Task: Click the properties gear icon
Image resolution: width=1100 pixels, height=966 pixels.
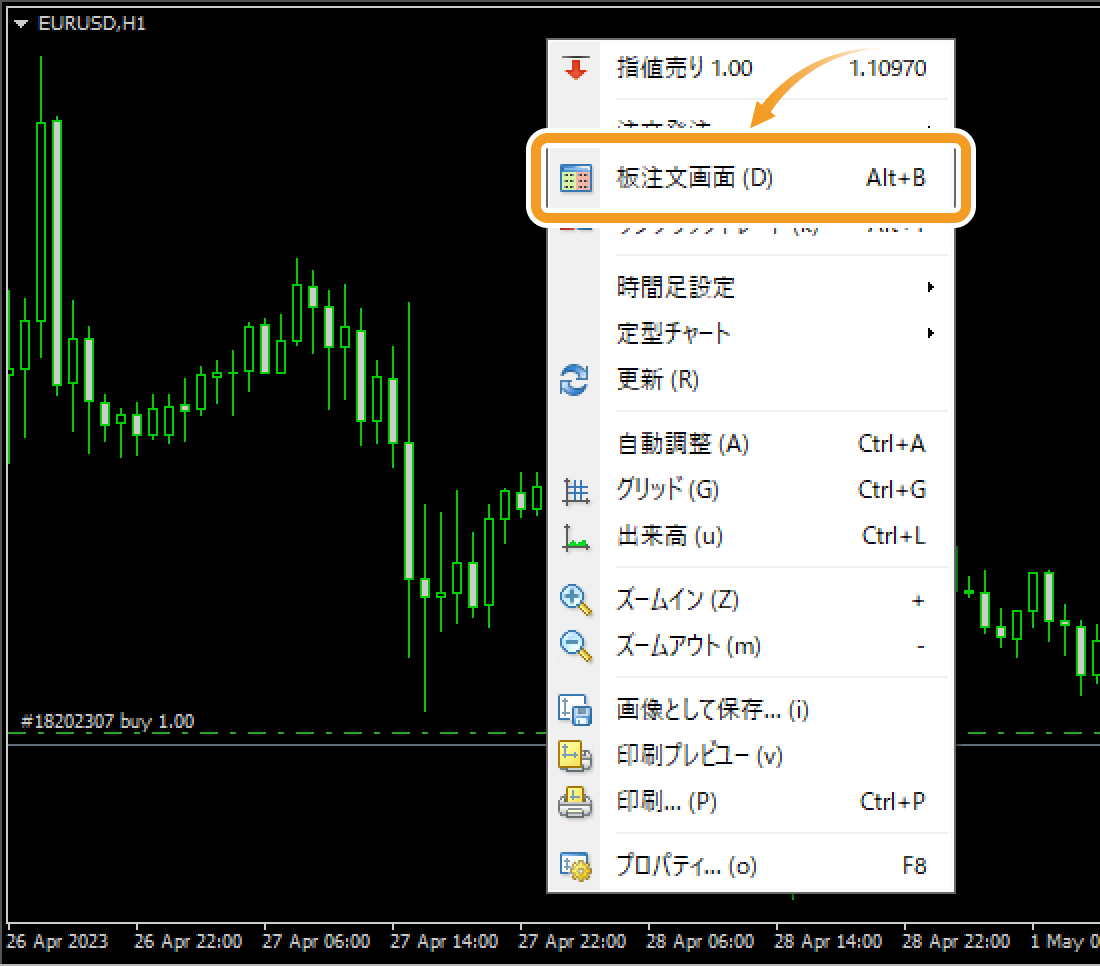Action: pos(575,866)
